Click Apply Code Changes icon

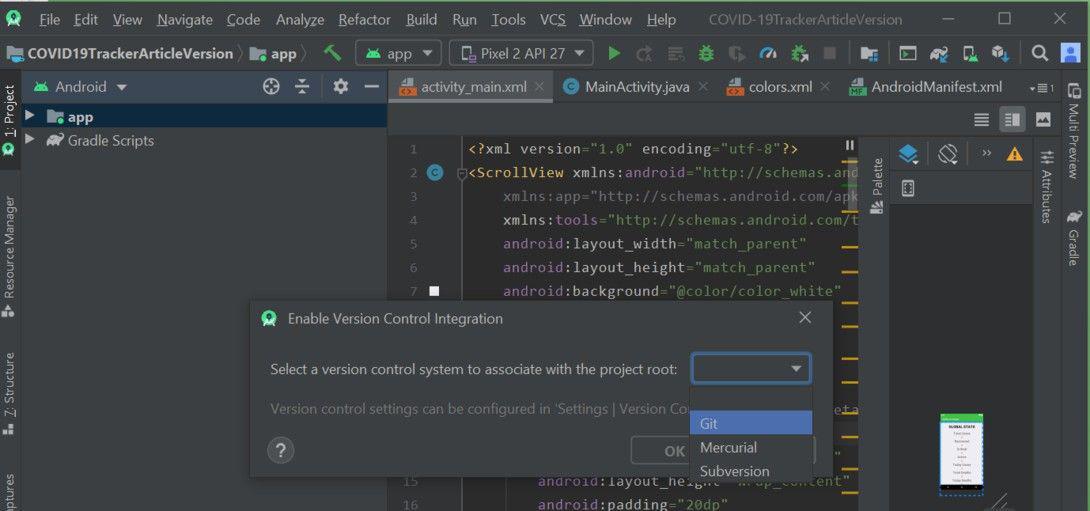[676, 54]
